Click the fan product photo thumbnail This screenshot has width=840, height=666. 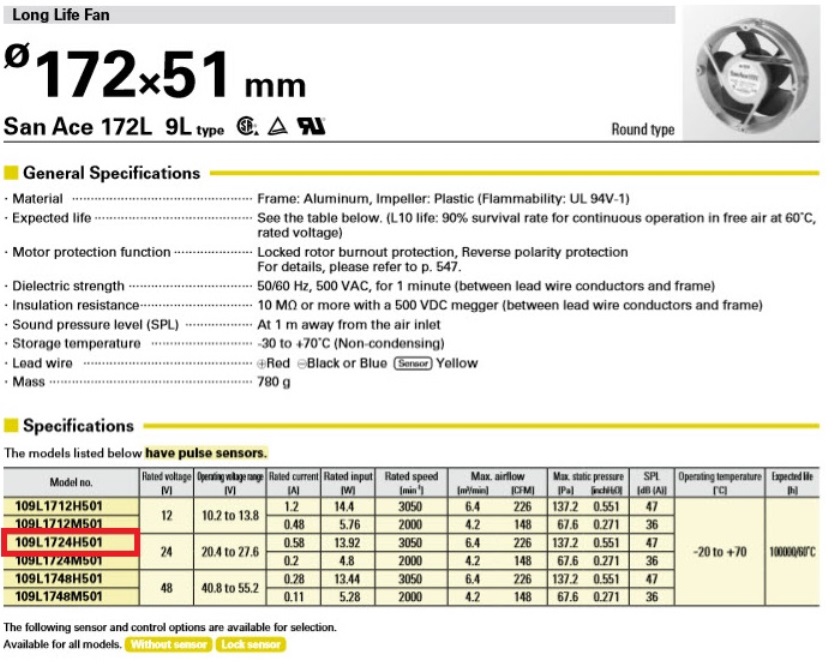pos(751,73)
